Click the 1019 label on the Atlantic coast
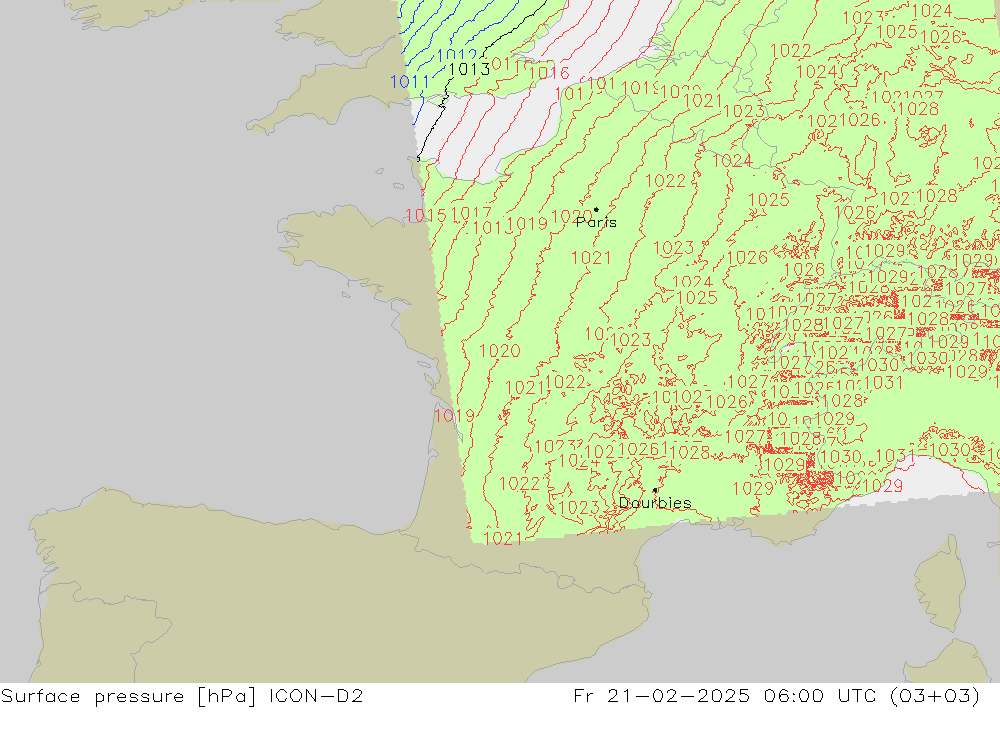The height and width of the screenshot is (733, 1000). 455,416
